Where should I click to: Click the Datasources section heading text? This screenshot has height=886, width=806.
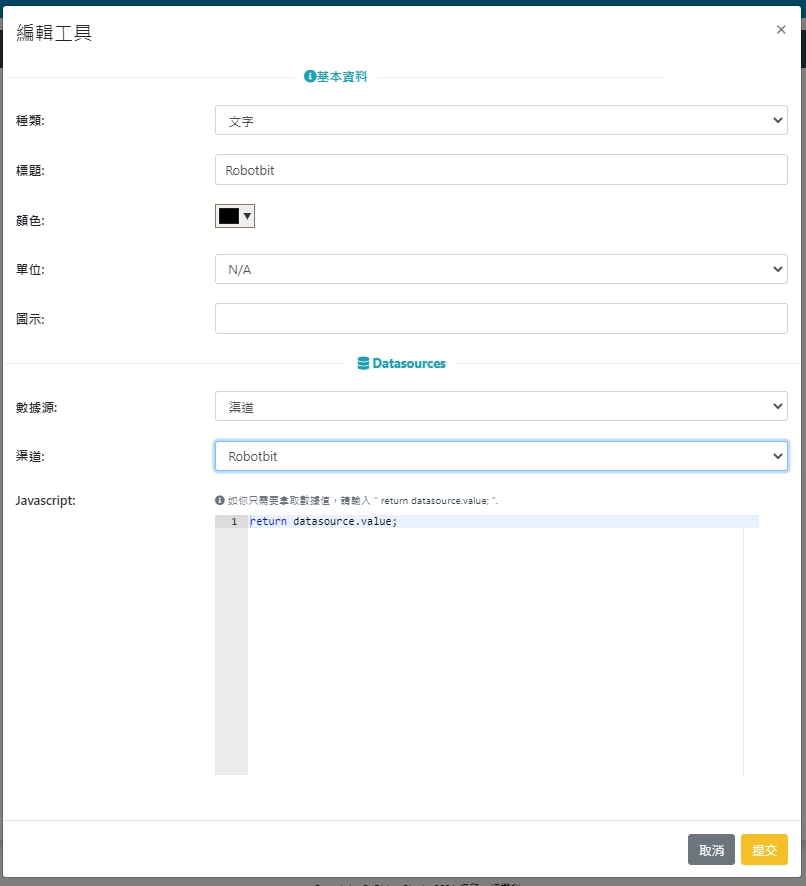point(409,364)
